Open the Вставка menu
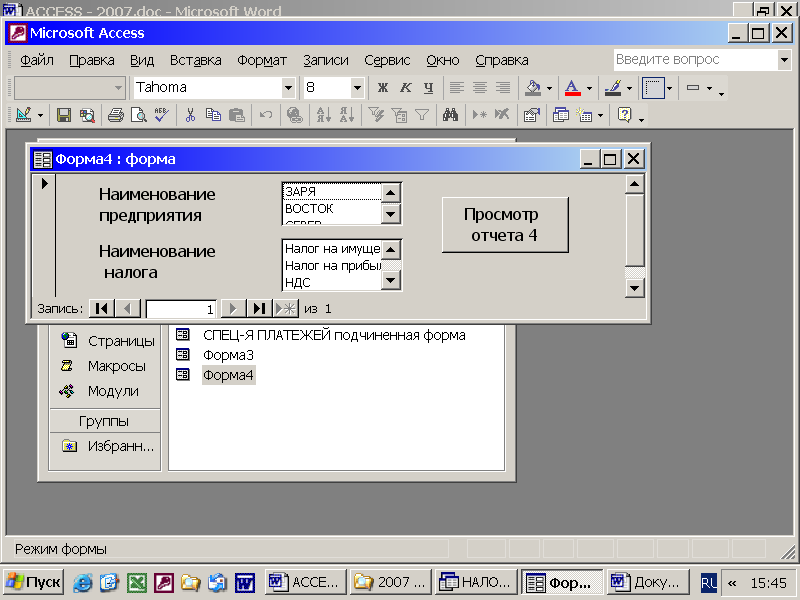Viewport: 800px width, 600px height. tap(195, 60)
